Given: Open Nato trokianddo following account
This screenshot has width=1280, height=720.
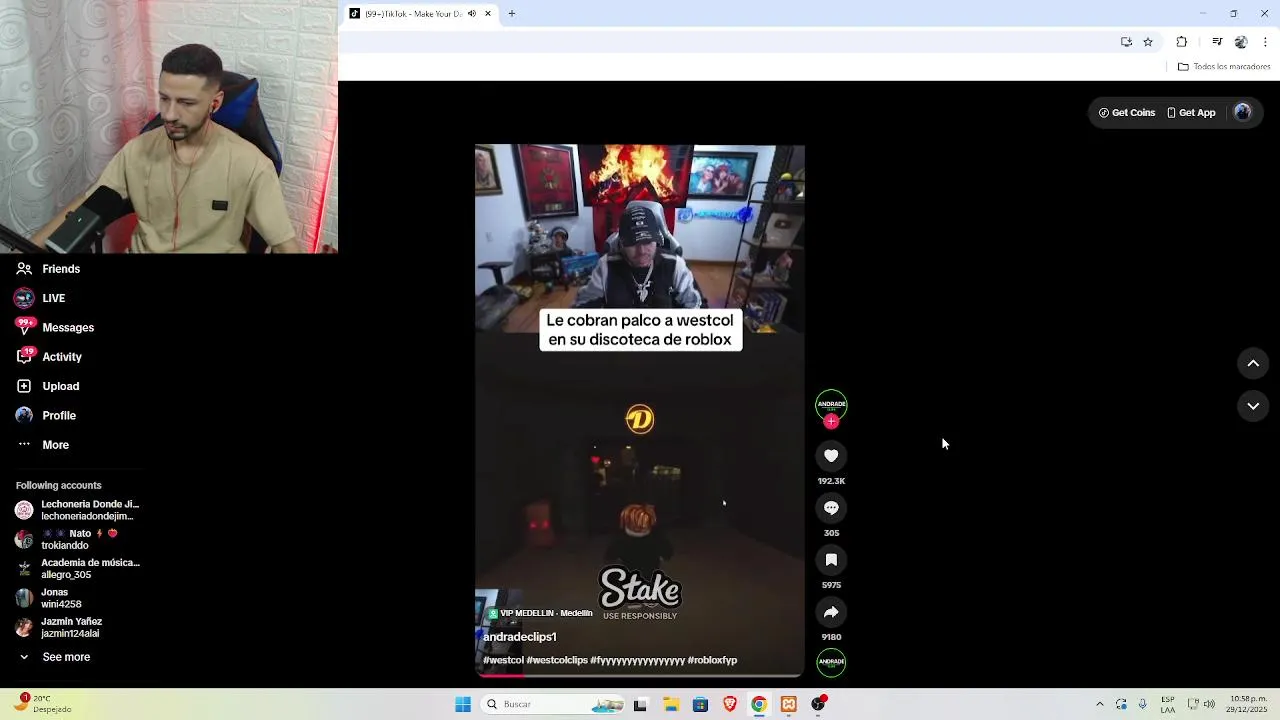Looking at the screenshot, I should (x=66, y=539).
